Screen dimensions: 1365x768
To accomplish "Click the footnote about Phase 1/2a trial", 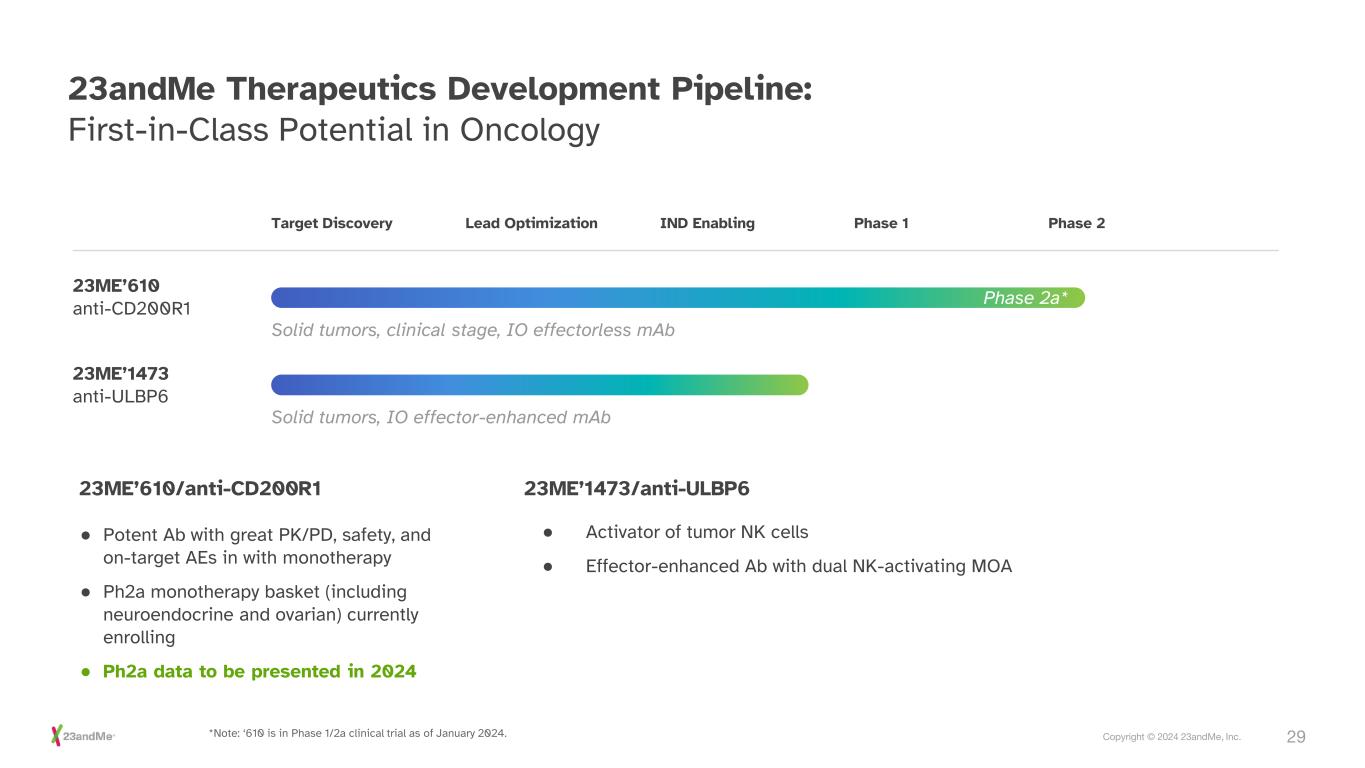I will [357, 734].
